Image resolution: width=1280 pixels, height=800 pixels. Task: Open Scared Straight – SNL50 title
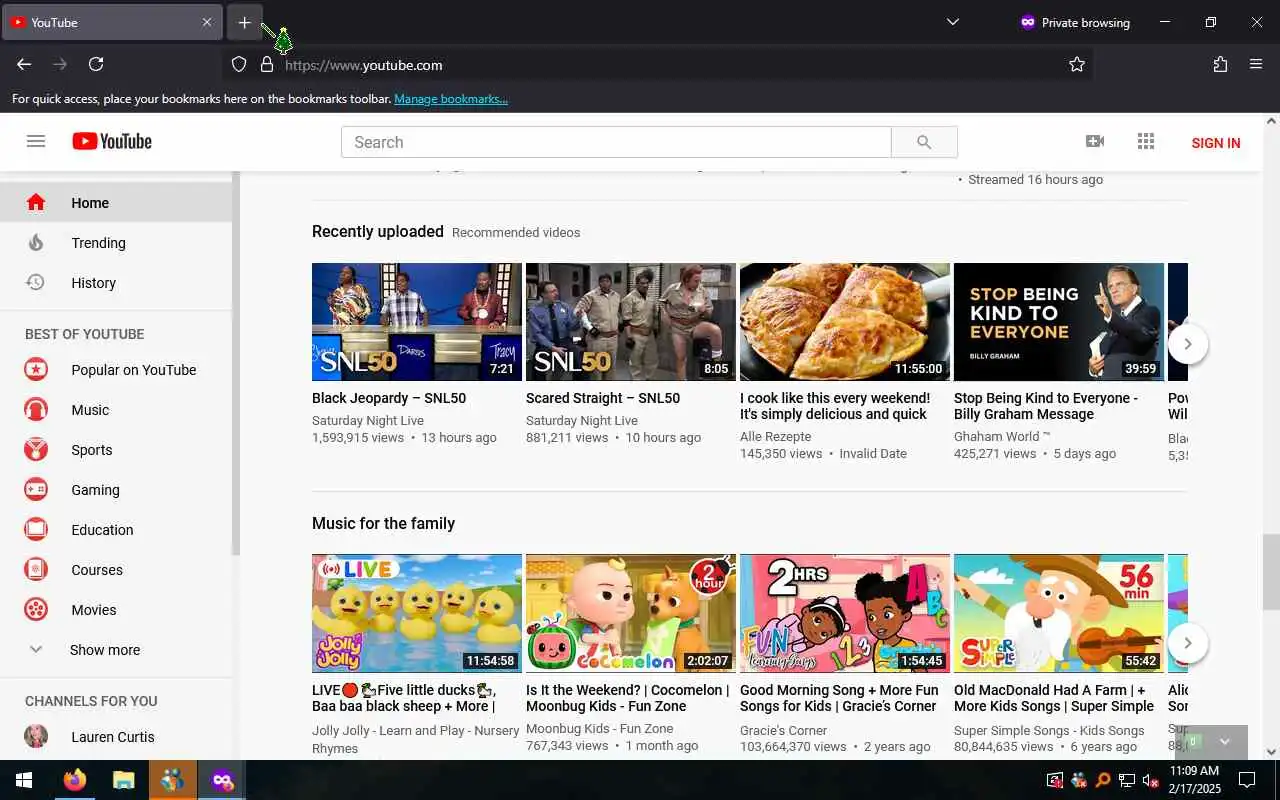[x=603, y=398]
